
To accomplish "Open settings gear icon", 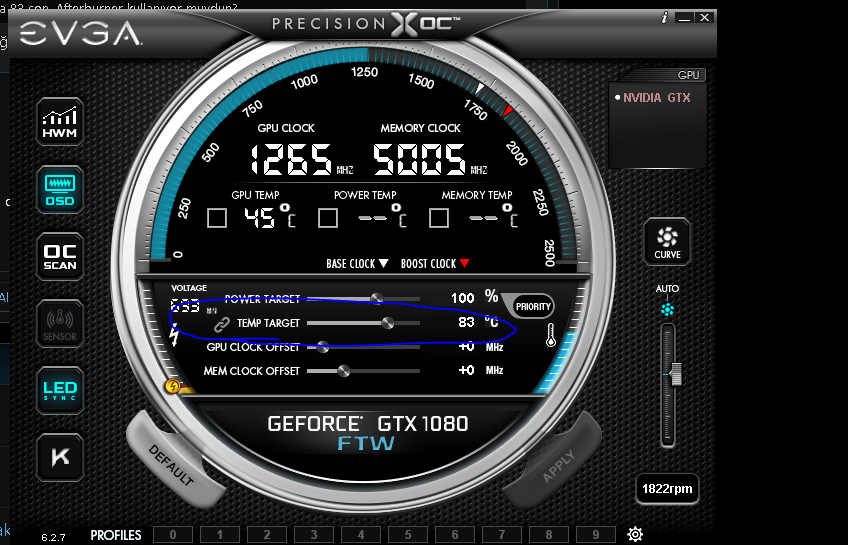I will click(635, 534).
